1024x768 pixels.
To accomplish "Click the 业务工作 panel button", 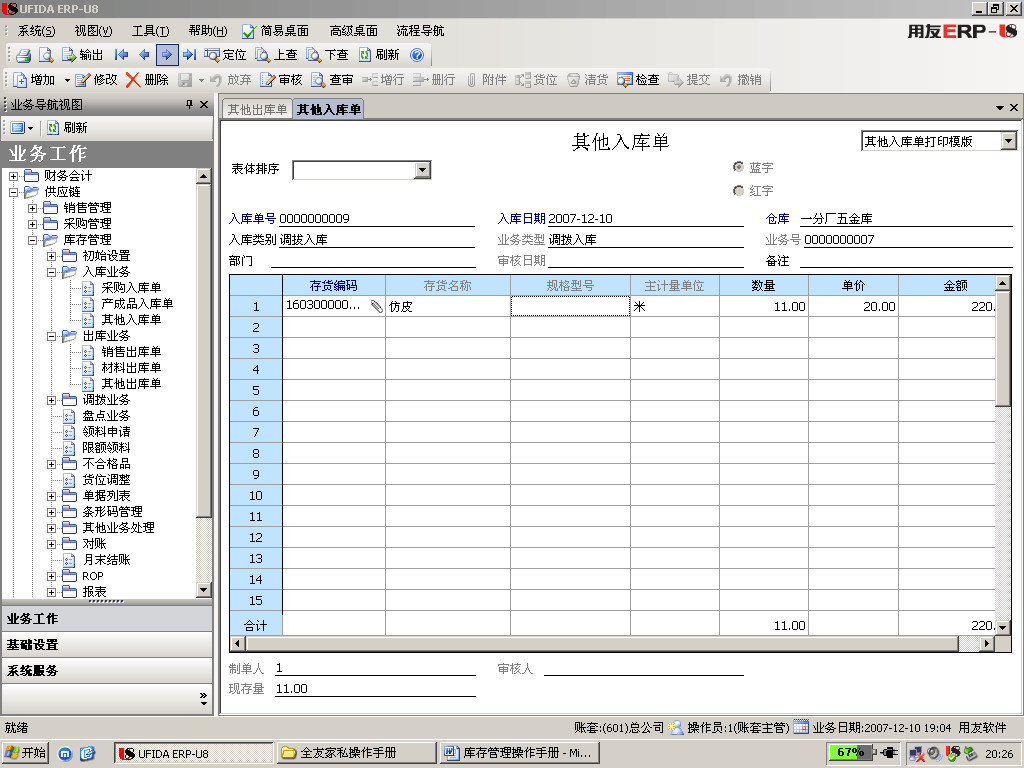I will [108, 618].
